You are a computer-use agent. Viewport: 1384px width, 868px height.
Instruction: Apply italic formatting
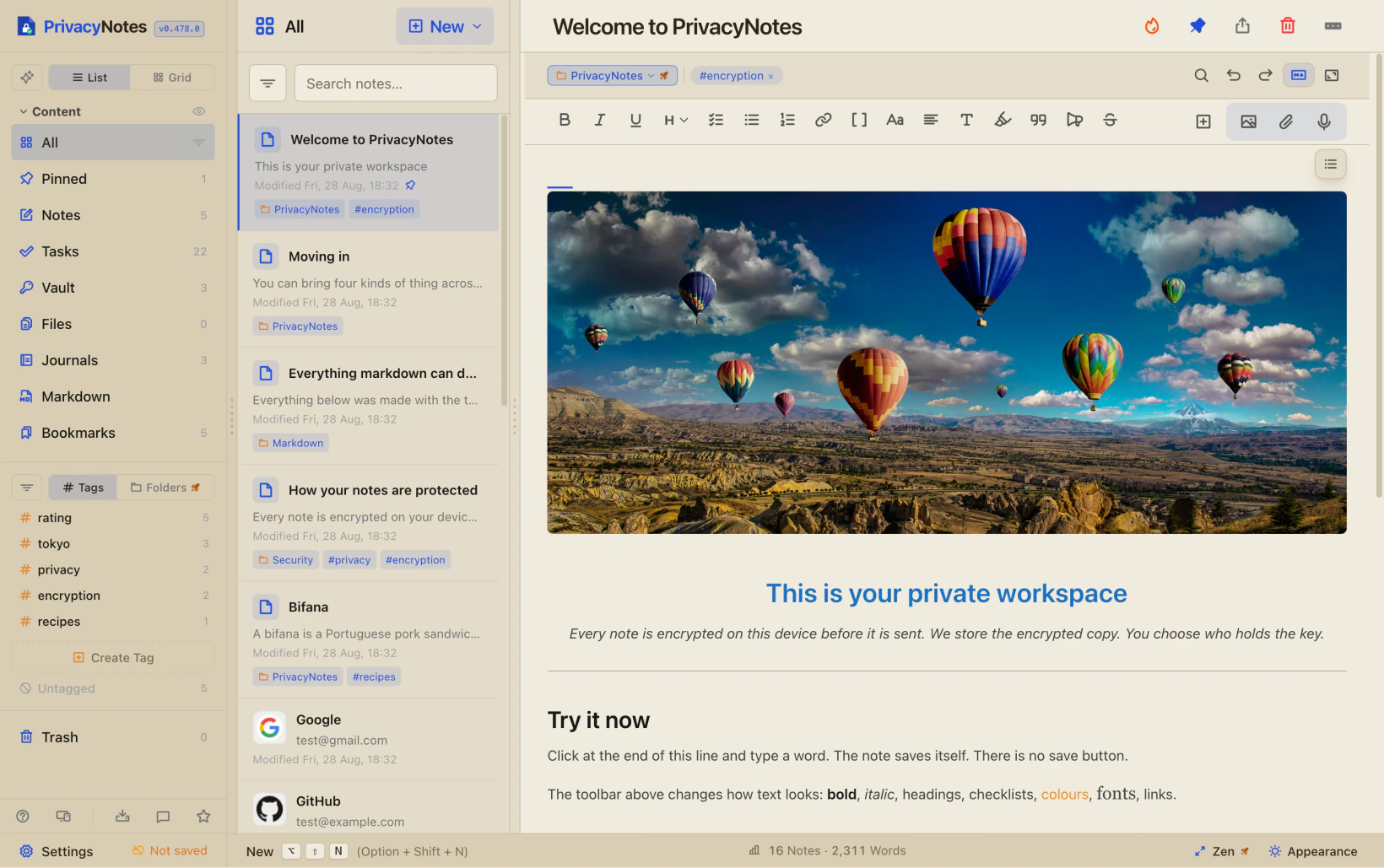[x=600, y=120]
